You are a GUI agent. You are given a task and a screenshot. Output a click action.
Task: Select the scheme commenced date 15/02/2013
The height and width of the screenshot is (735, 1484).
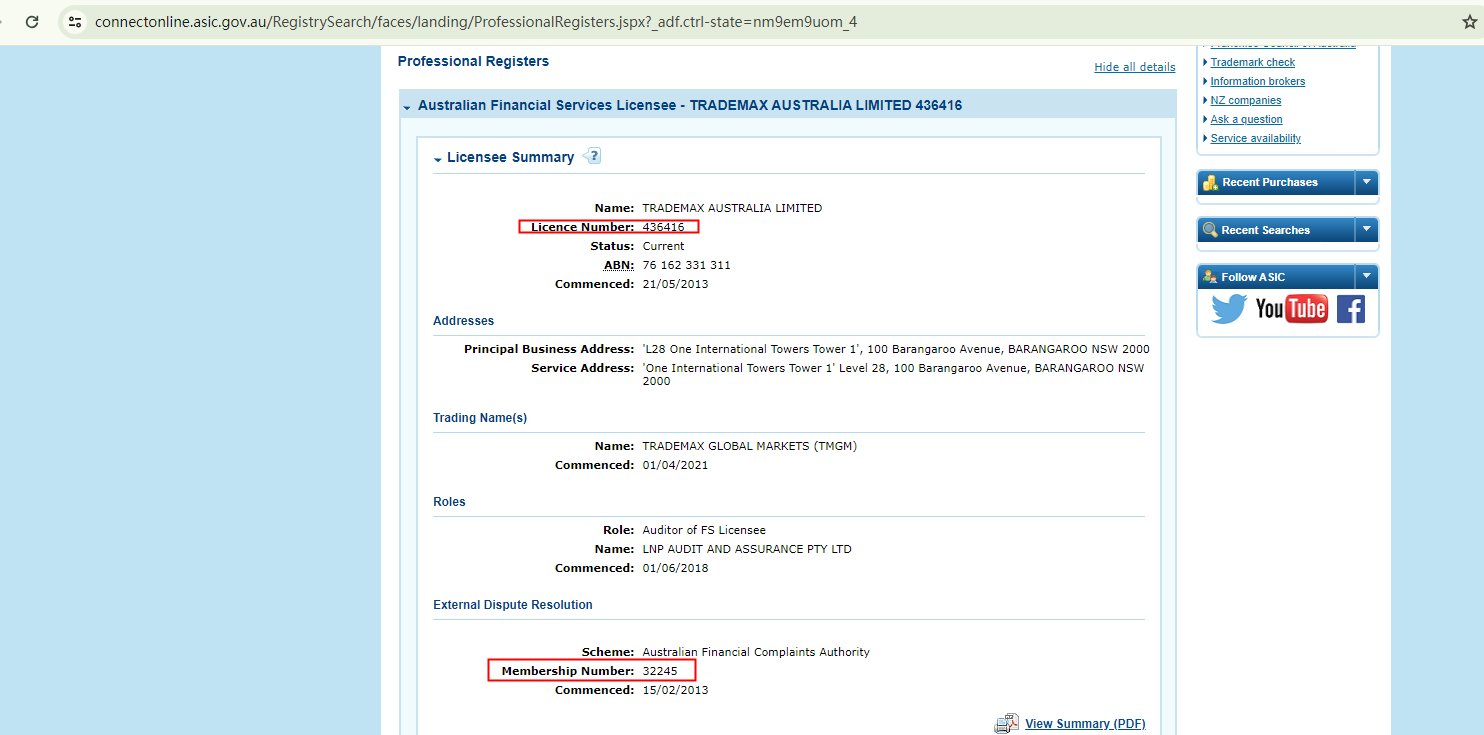675,690
